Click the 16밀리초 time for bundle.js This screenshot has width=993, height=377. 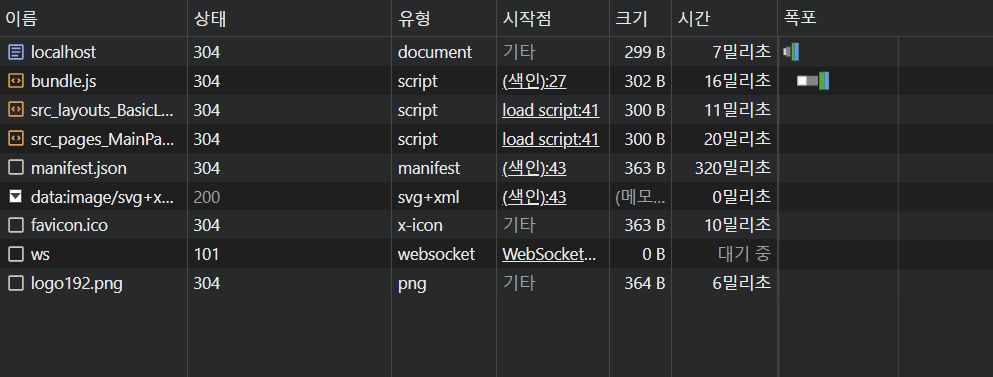click(737, 81)
